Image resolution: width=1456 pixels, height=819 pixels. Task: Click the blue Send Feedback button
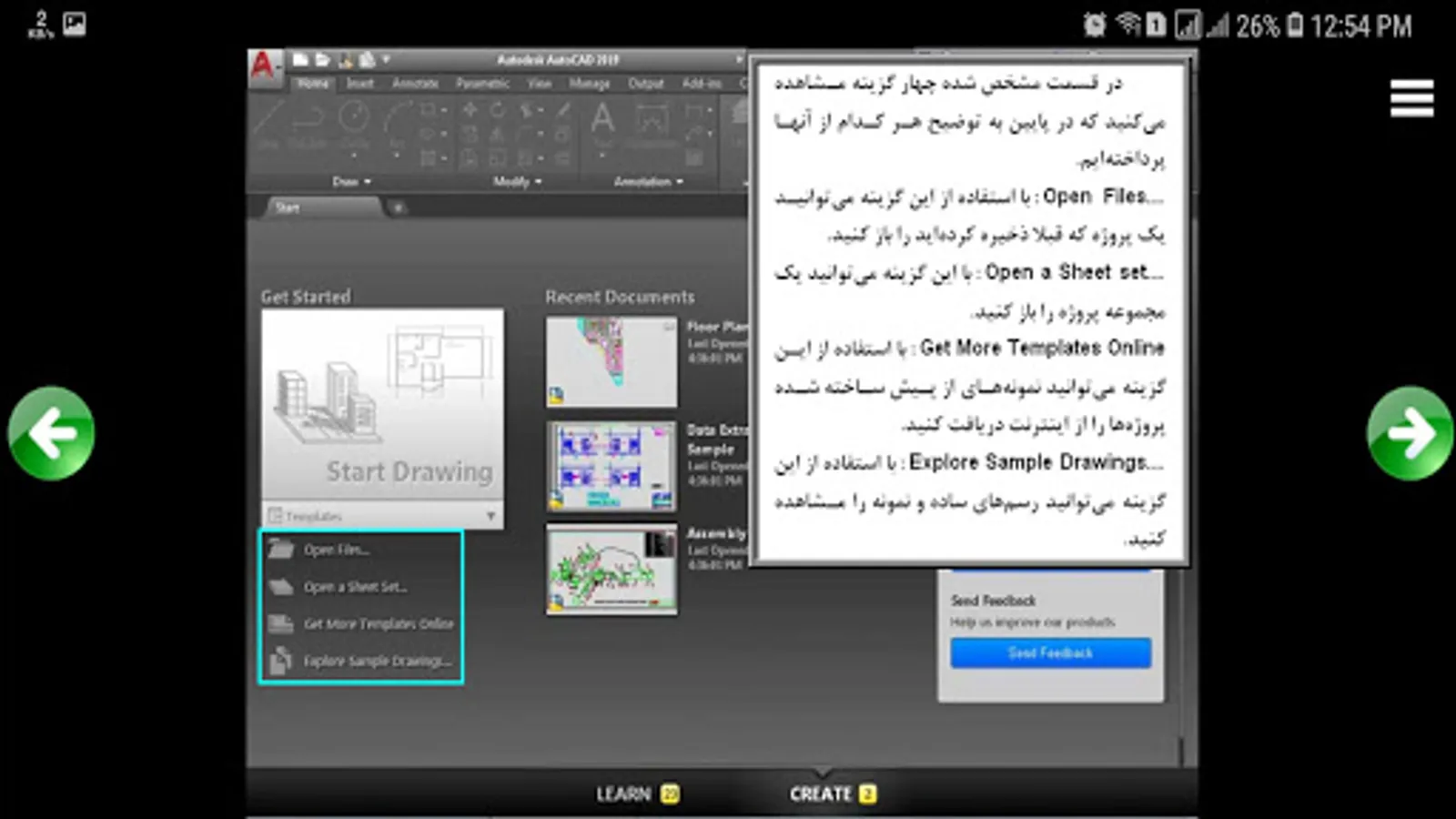tap(1051, 652)
